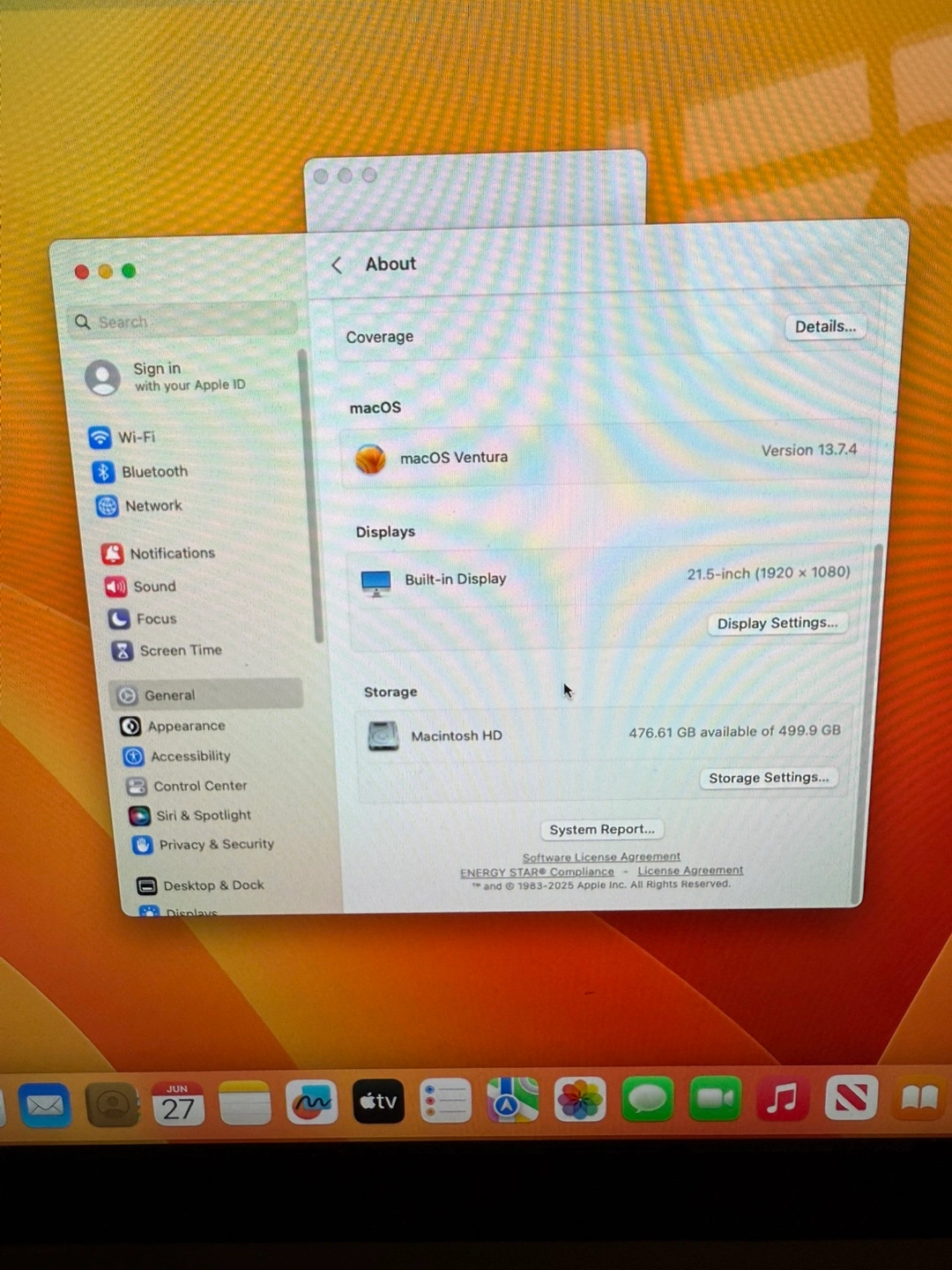Image resolution: width=952 pixels, height=1270 pixels.
Task: Open Books from the Dock
Action: pos(919,1097)
